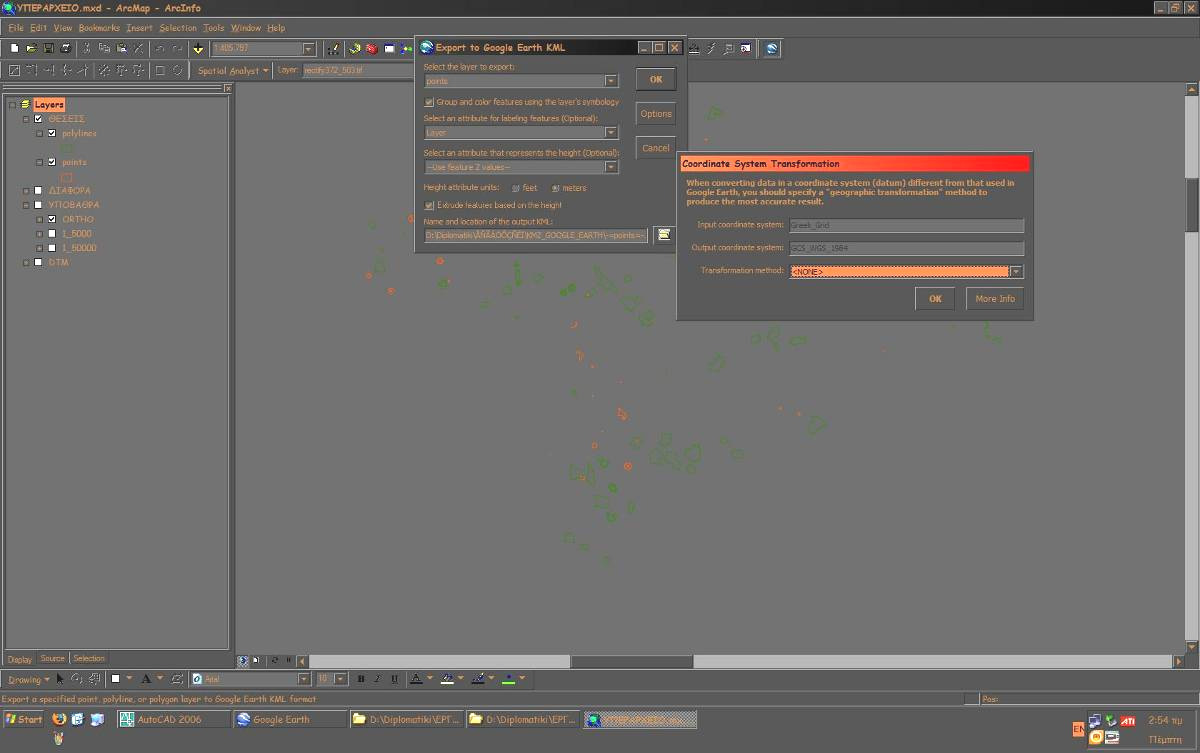Image resolution: width=1200 pixels, height=753 pixels.
Task: Select feet as height units
Action: [516, 188]
